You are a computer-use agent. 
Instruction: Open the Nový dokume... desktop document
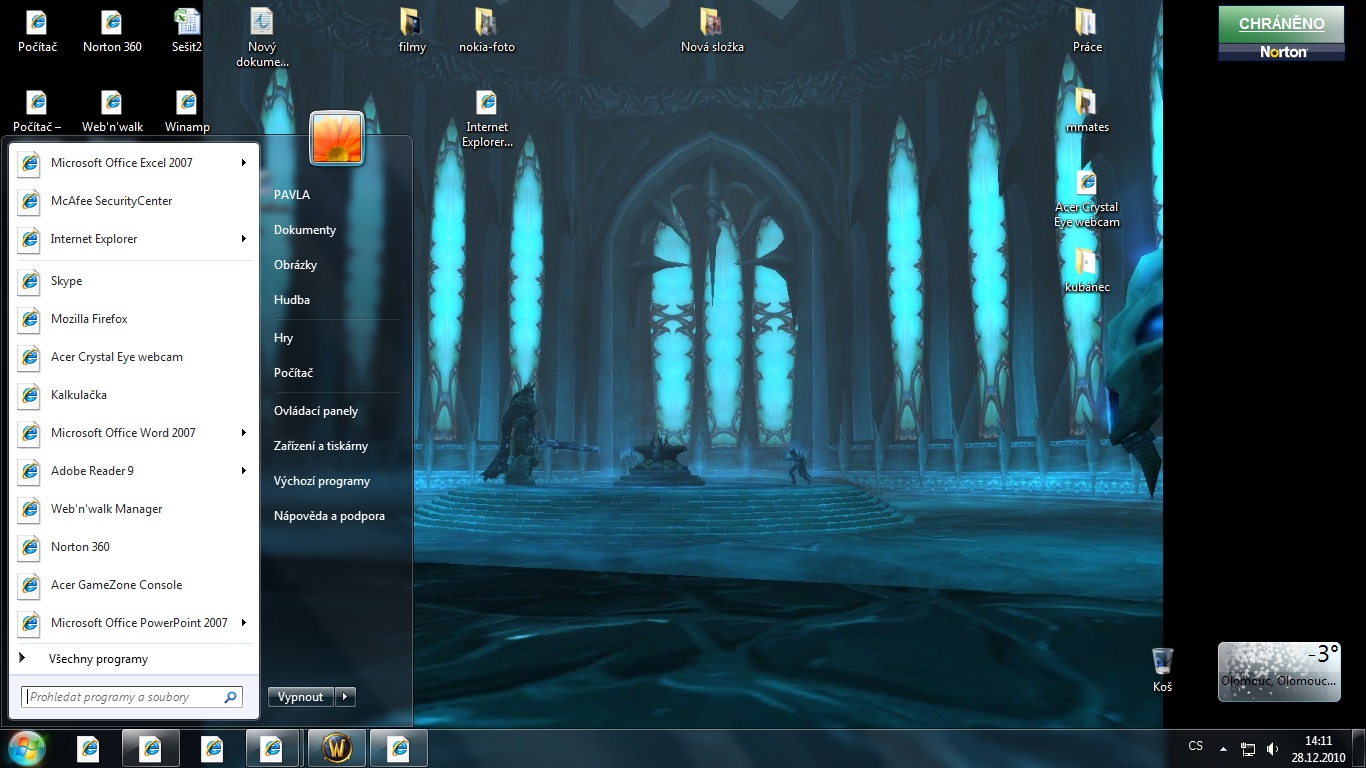point(262,37)
